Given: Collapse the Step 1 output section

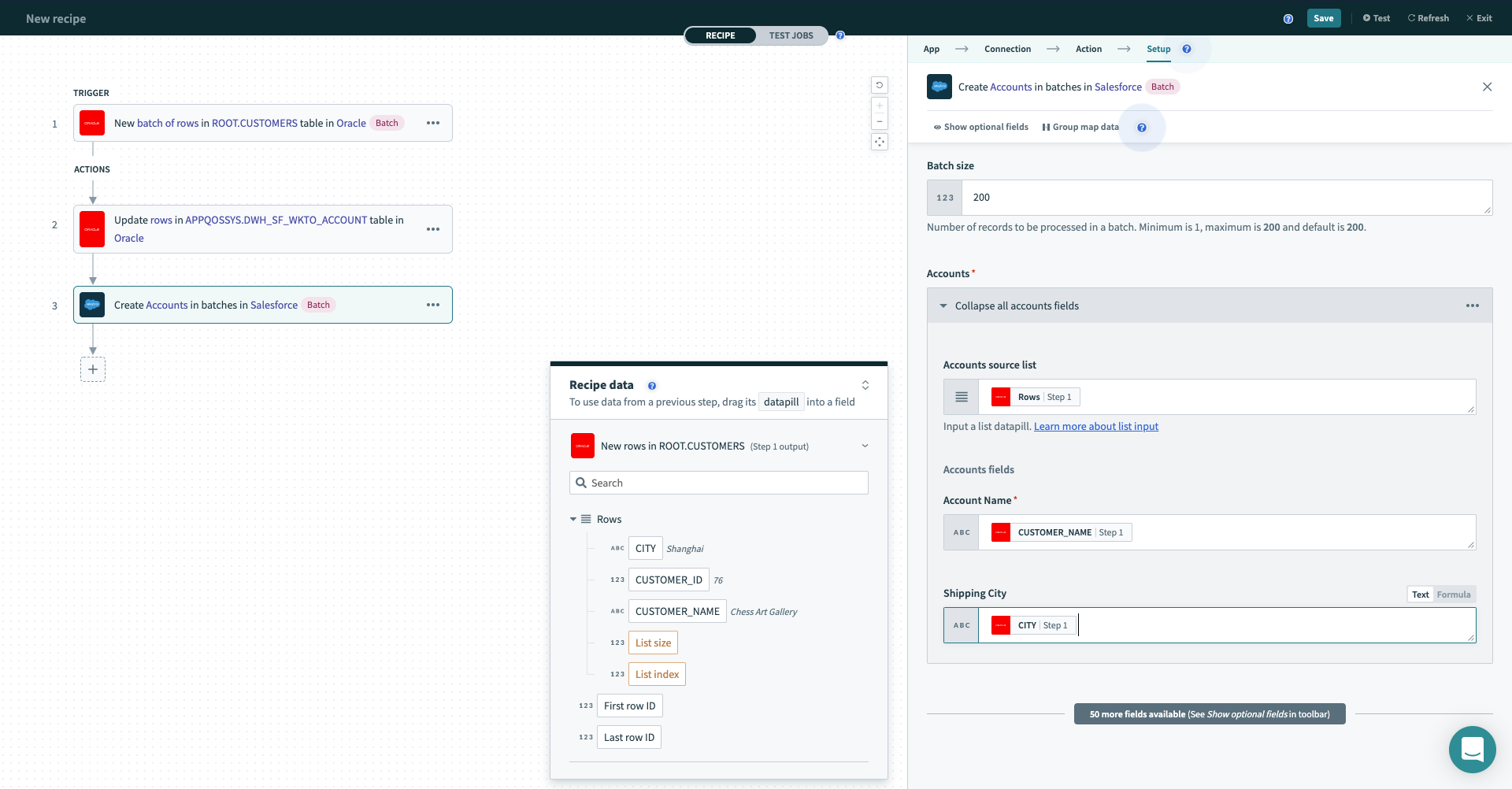Looking at the screenshot, I should coord(865,446).
